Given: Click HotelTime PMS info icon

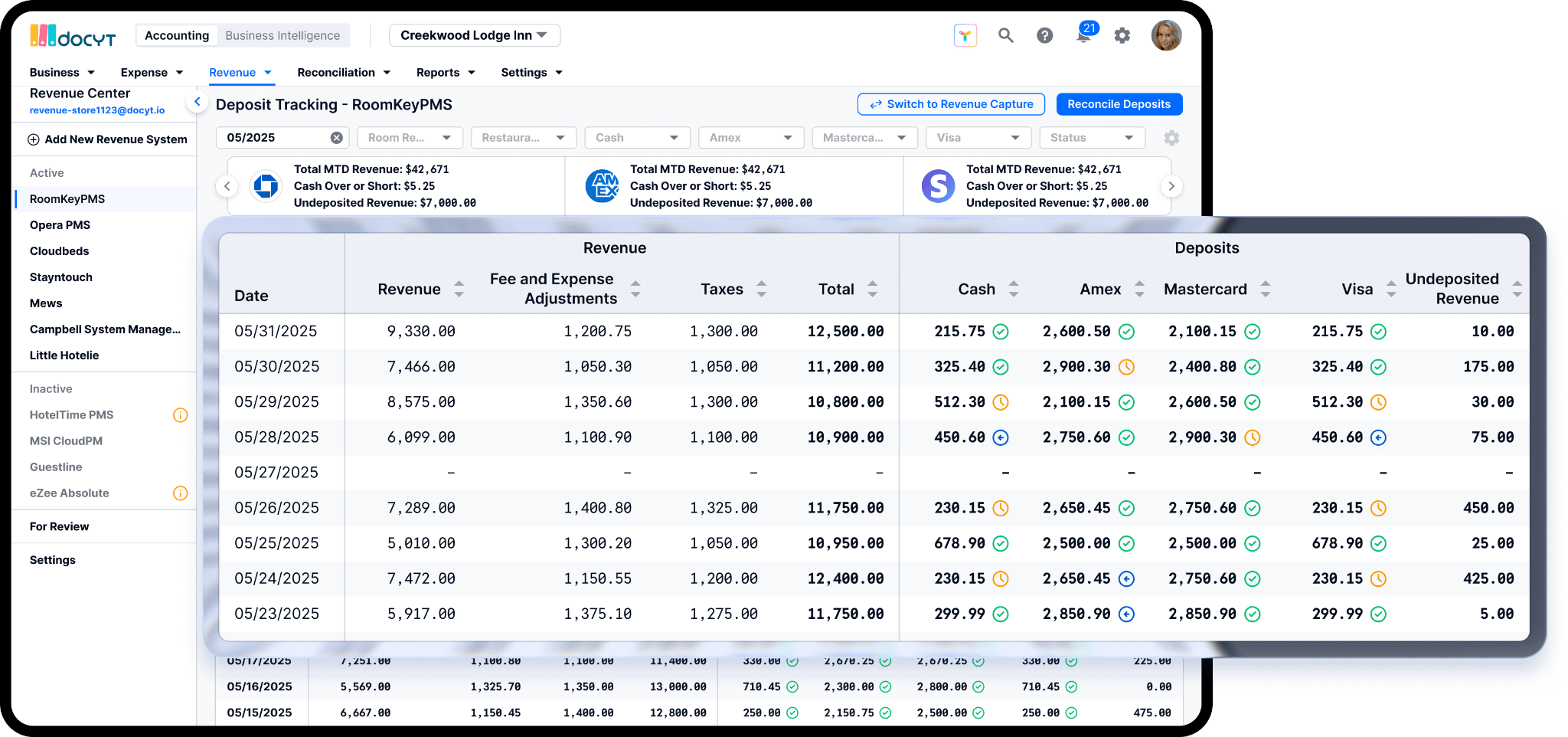Looking at the screenshot, I should click(x=180, y=415).
